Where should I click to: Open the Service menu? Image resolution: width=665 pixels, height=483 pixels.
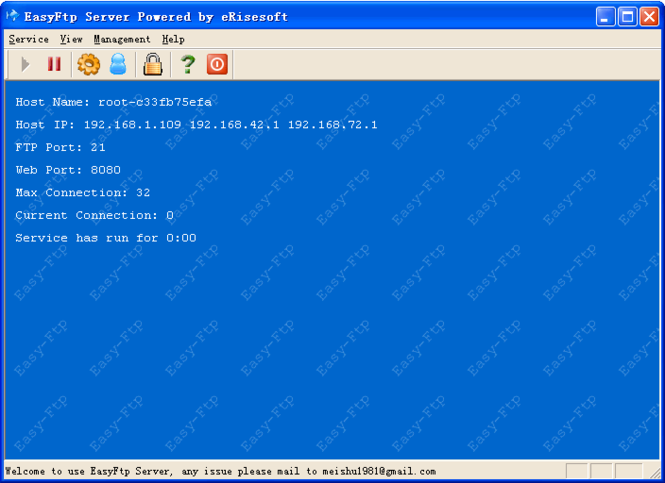pyautogui.click(x=28, y=39)
